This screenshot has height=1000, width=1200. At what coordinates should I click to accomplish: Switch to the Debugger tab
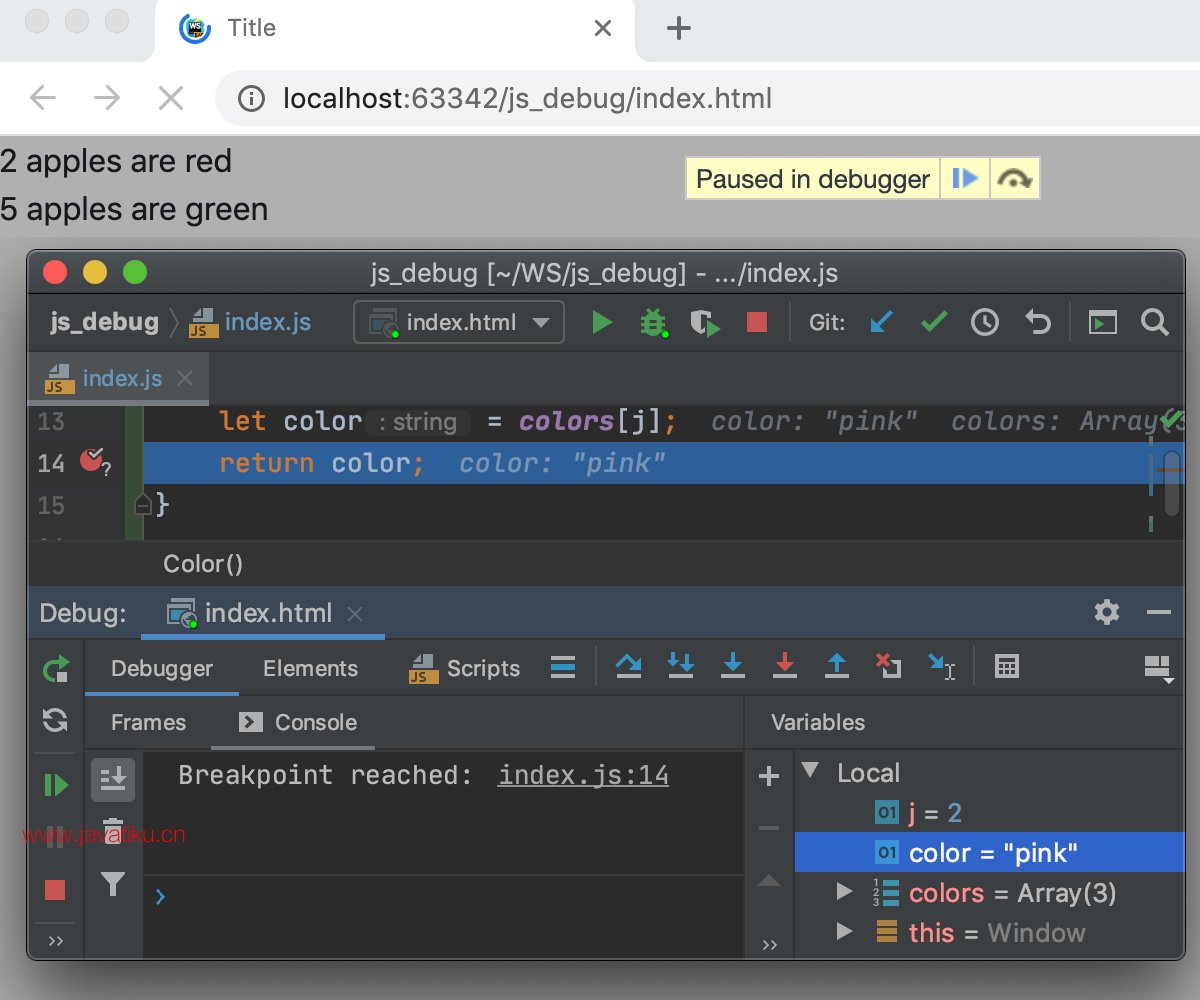[x=162, y=669]
